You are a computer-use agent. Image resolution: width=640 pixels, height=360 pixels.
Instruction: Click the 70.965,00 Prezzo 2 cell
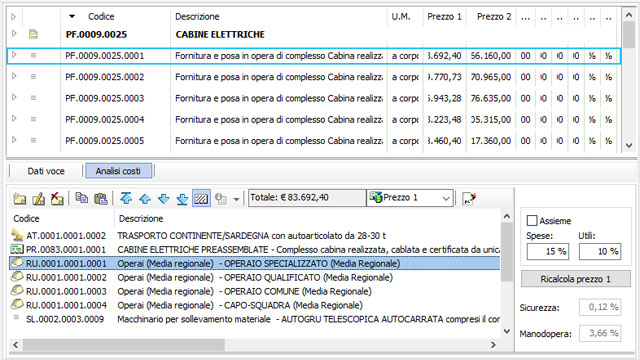[x=491, y=77]
